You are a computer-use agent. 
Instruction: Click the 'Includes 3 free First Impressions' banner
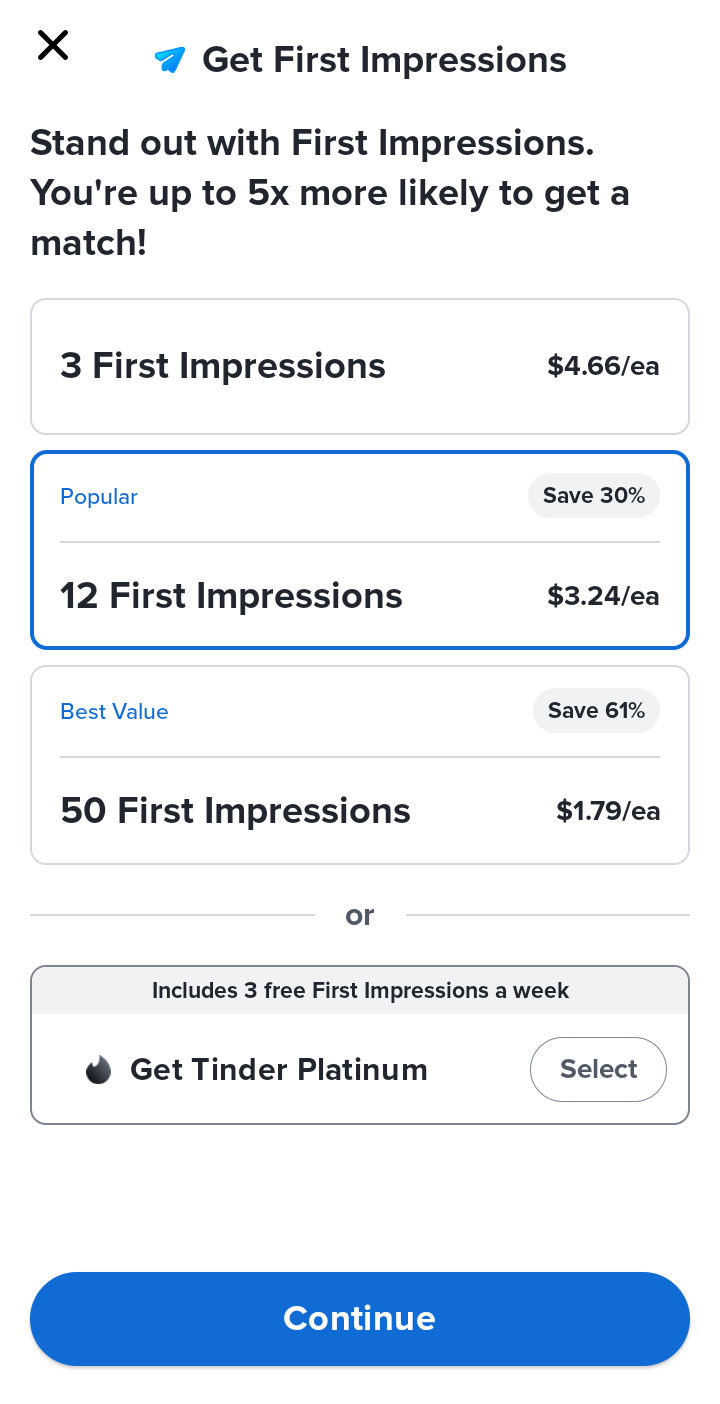(360, 991)
